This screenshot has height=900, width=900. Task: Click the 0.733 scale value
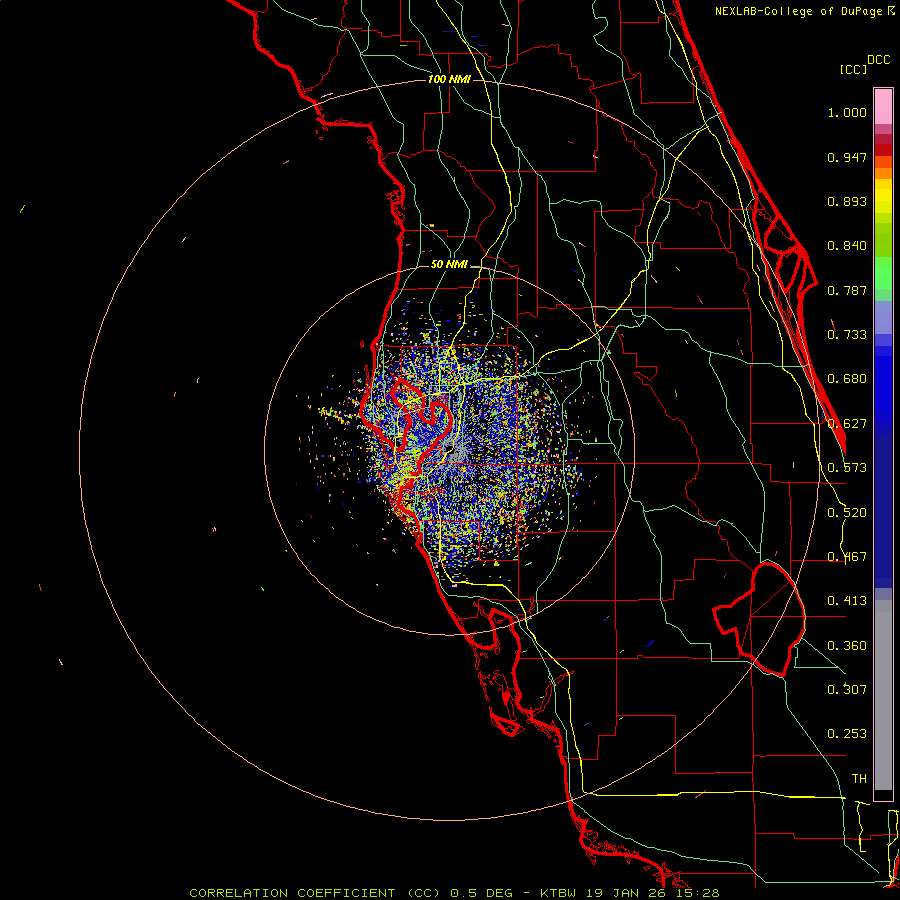point(847,335)
